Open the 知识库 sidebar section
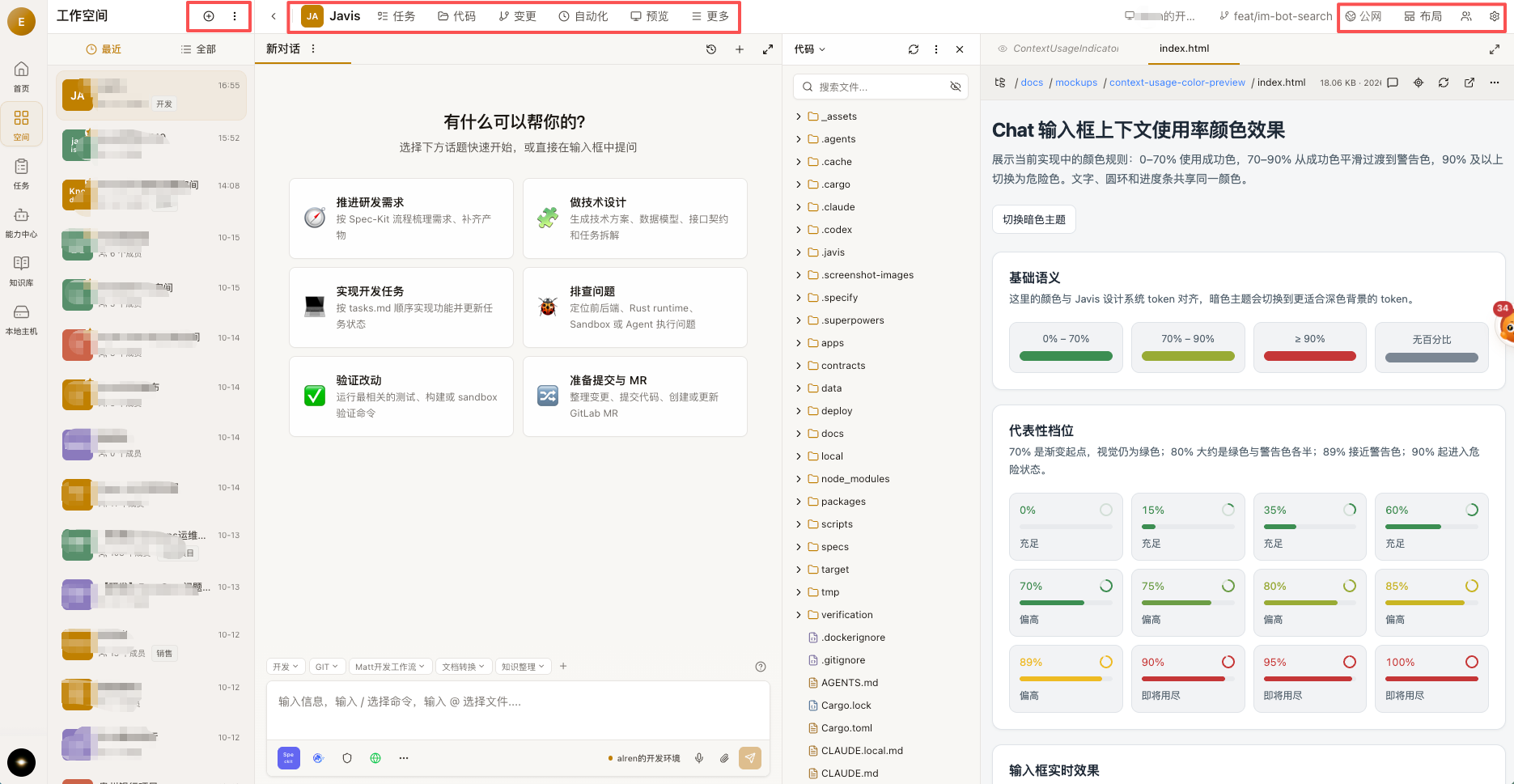The width and height of the screenshot is (1514, 784). 22,271
